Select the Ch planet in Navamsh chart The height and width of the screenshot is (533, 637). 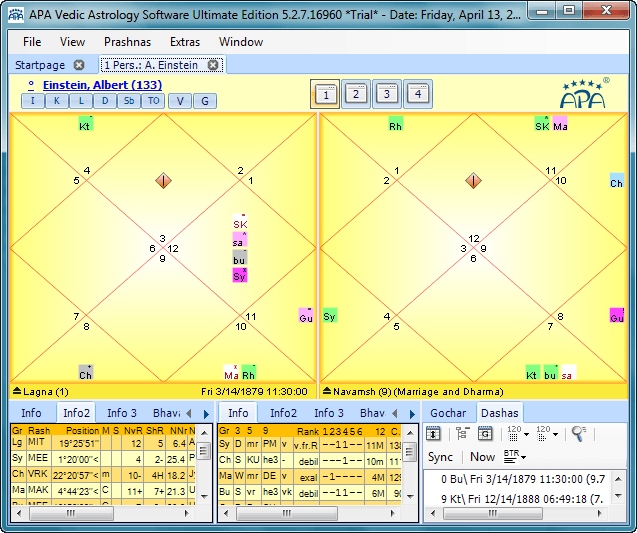click(616, 180)
